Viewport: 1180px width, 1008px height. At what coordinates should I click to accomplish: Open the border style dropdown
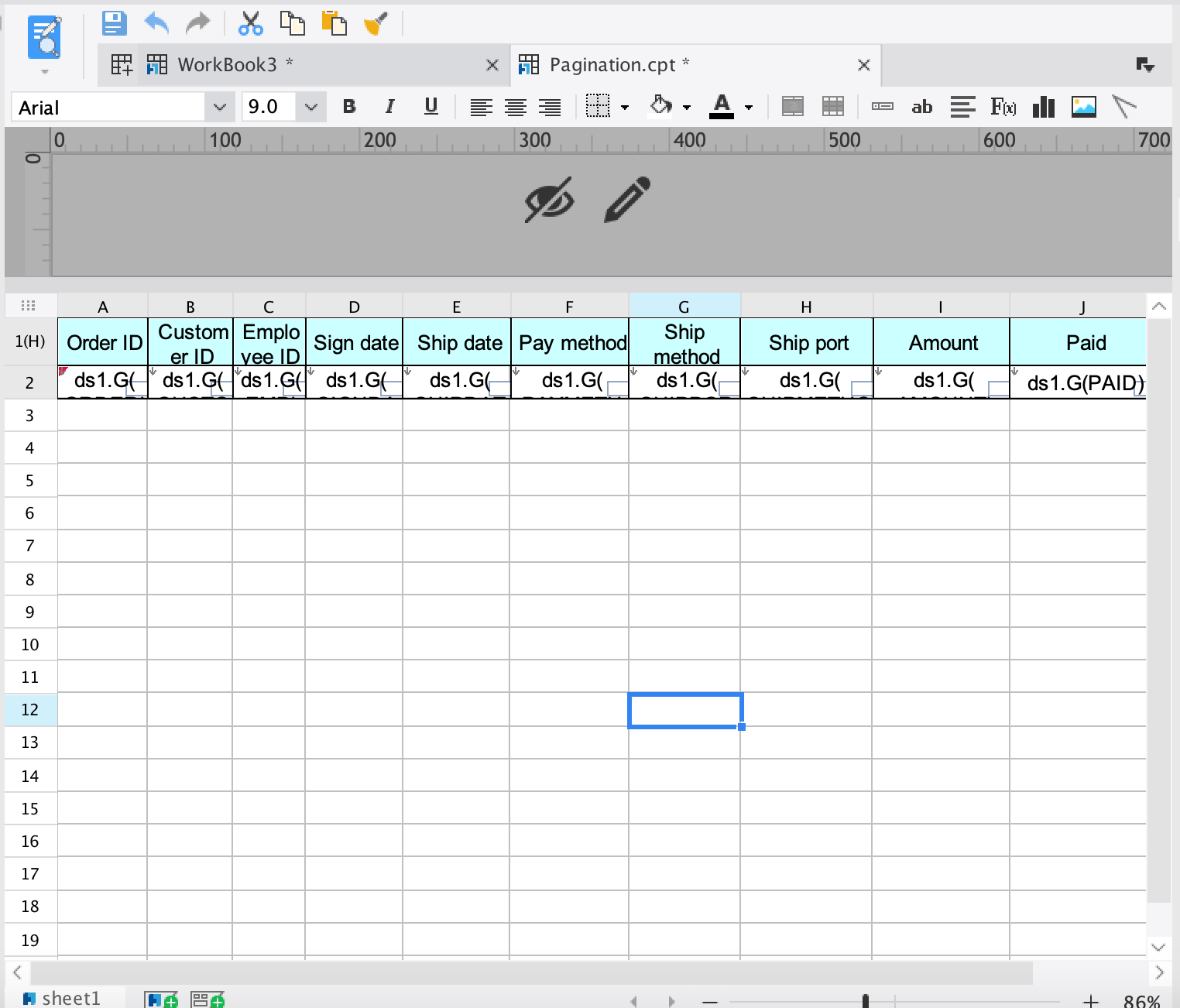624,107
